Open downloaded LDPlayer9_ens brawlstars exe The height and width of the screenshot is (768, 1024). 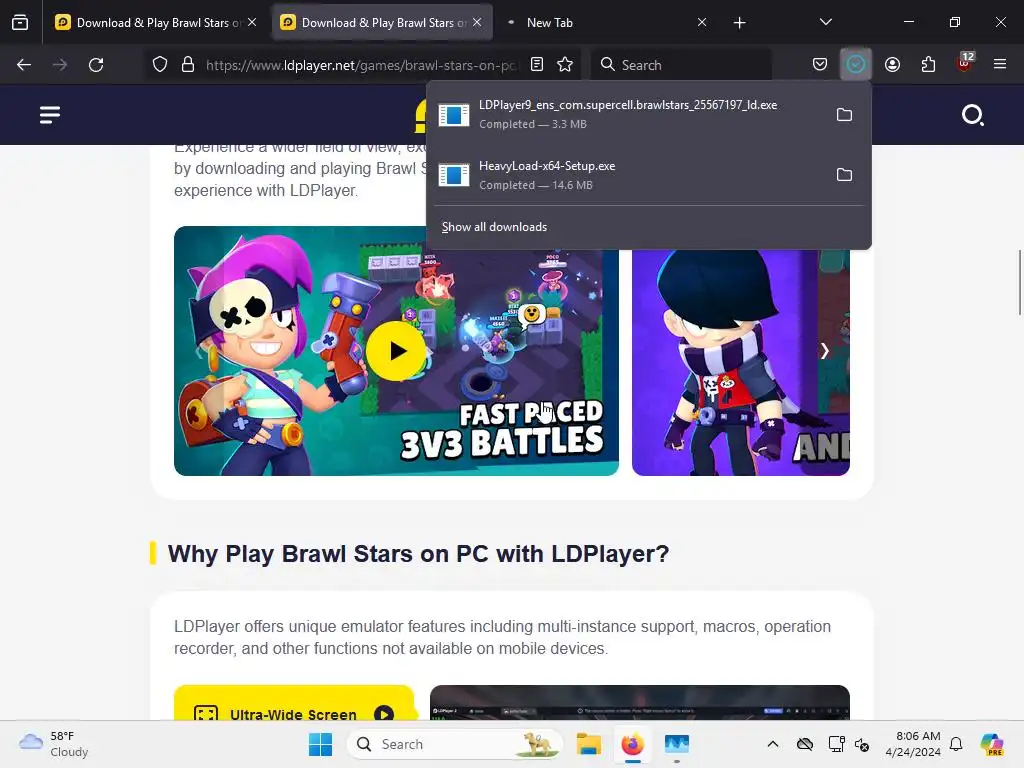627,114
